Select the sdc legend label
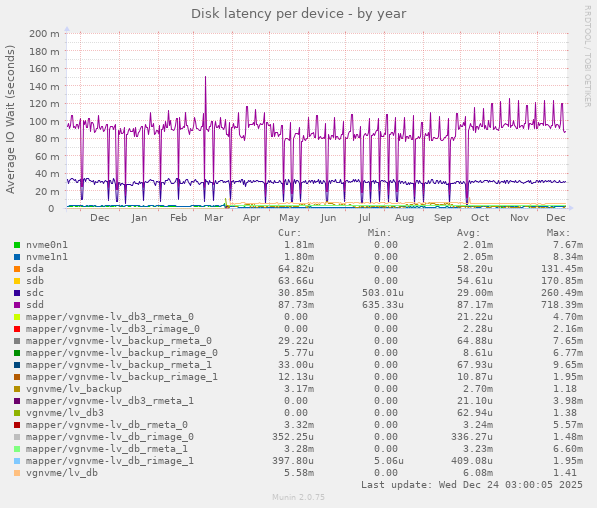The image size is (597, 508). coord(35,293)
